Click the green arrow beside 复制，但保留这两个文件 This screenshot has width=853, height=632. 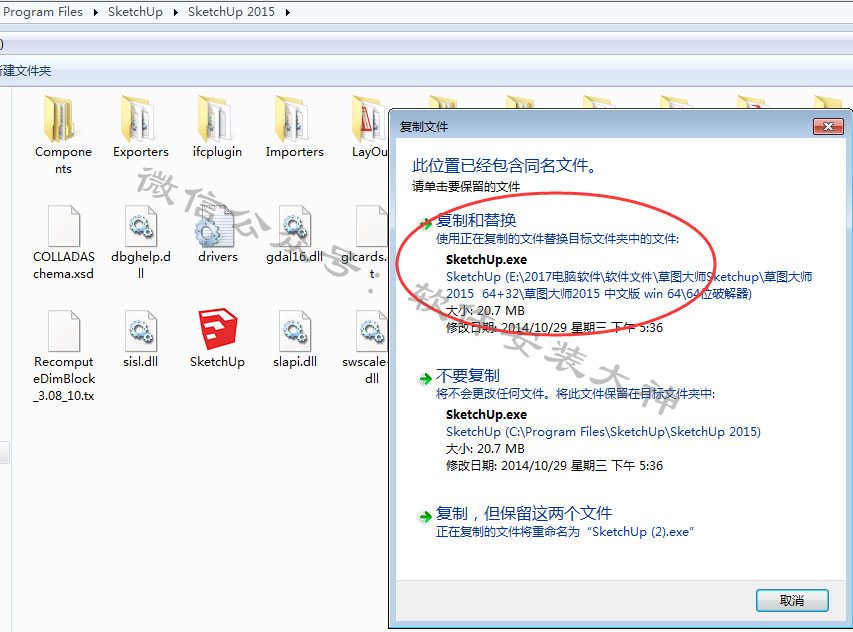pos(425,516)
